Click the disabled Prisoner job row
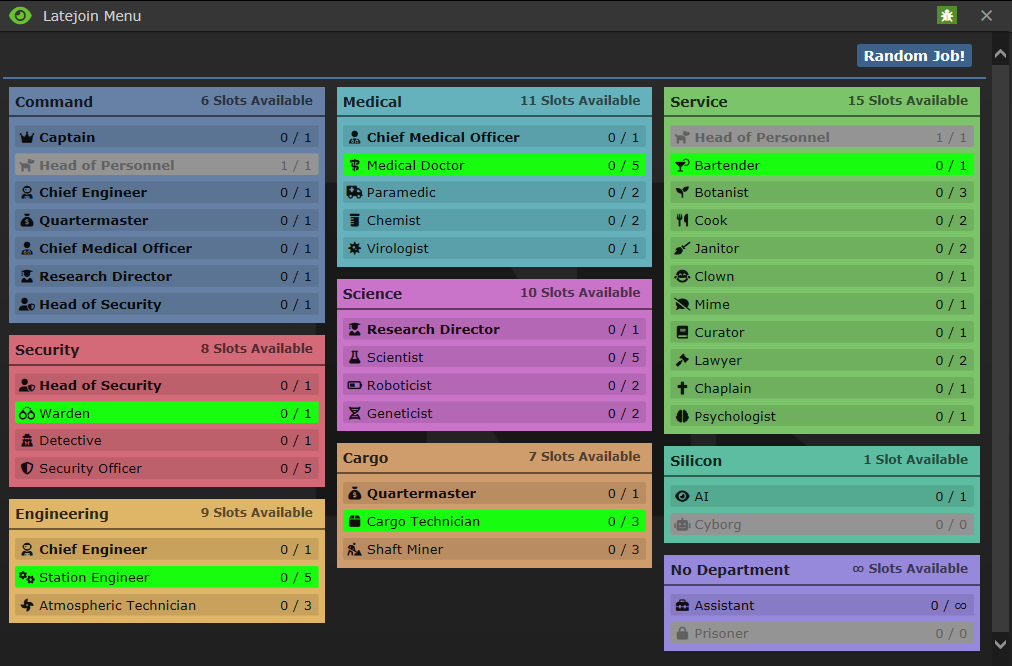Screen dimensions: 1012x666 click(x=822, y=634)
